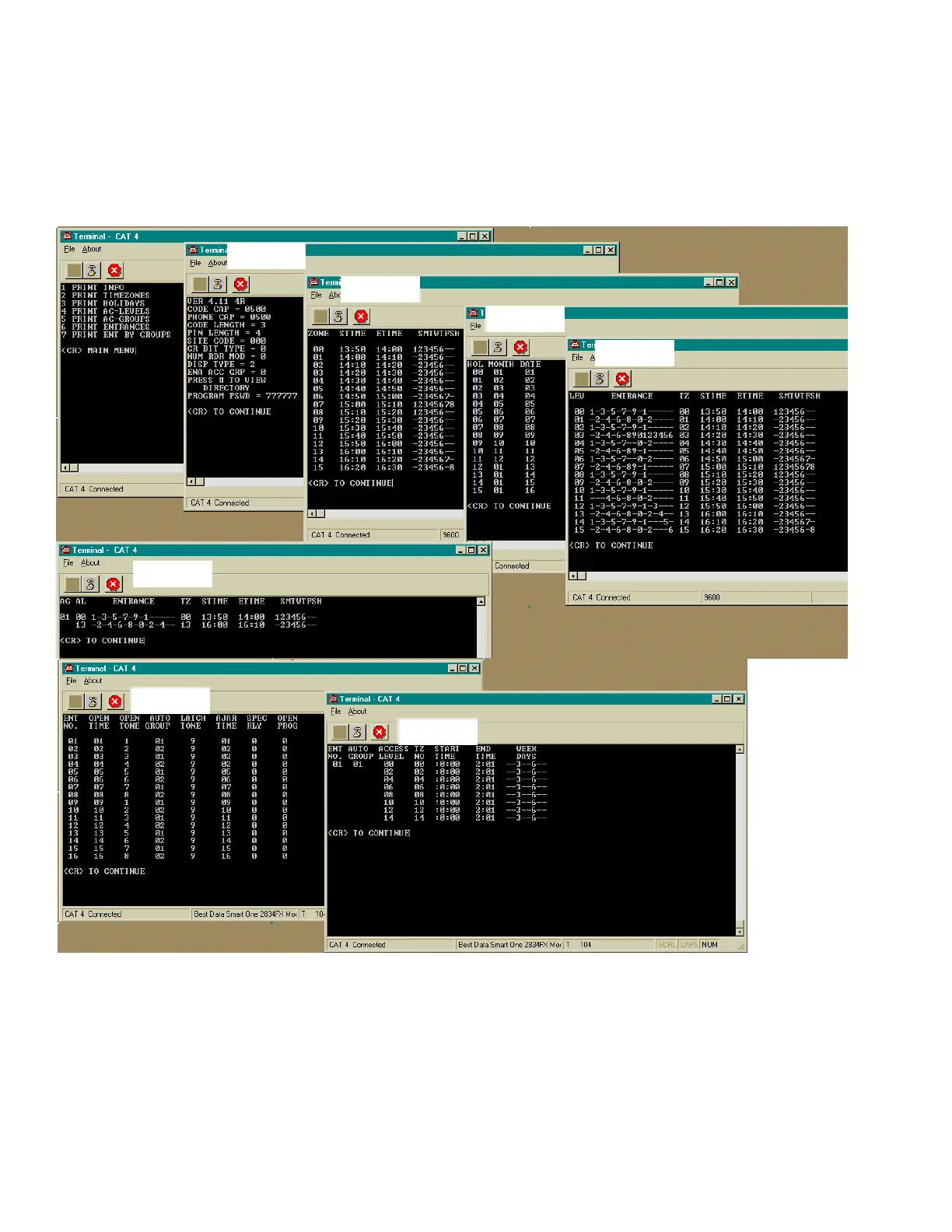Click gray square button in ZONE STIME ETIME window
The image size is (952, 1232).
(320, 316)
